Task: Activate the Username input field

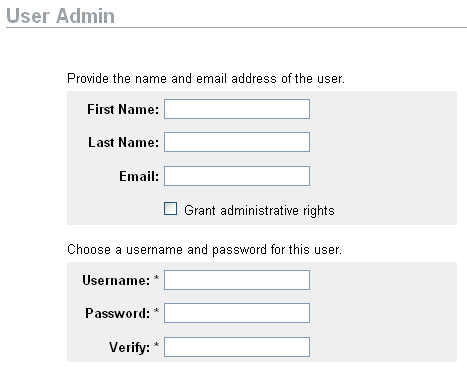Action: (x=237, y=280)
